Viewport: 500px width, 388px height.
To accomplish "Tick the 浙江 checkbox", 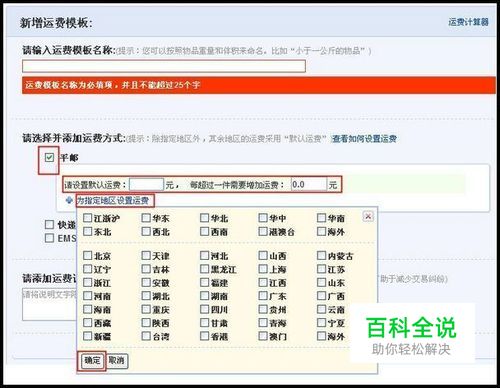I will pyautogui.click(x=87, y=283).
